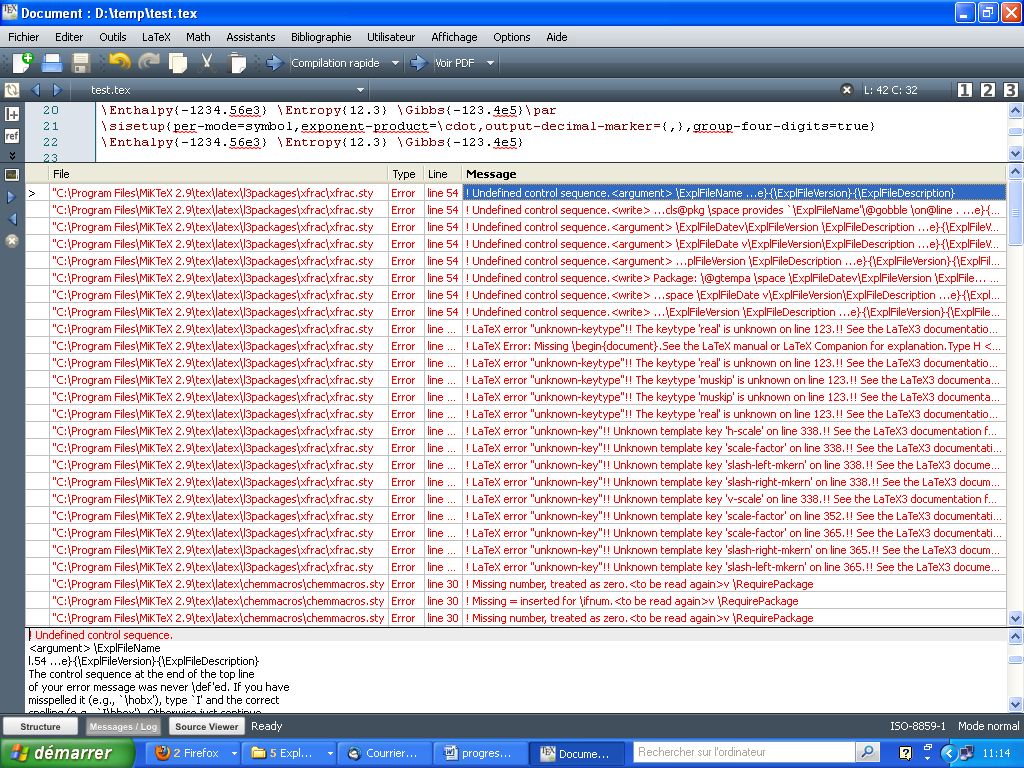Click the refresh icon left of the navigation arrows
The image size is (1024, 768).
pos(12,90)
